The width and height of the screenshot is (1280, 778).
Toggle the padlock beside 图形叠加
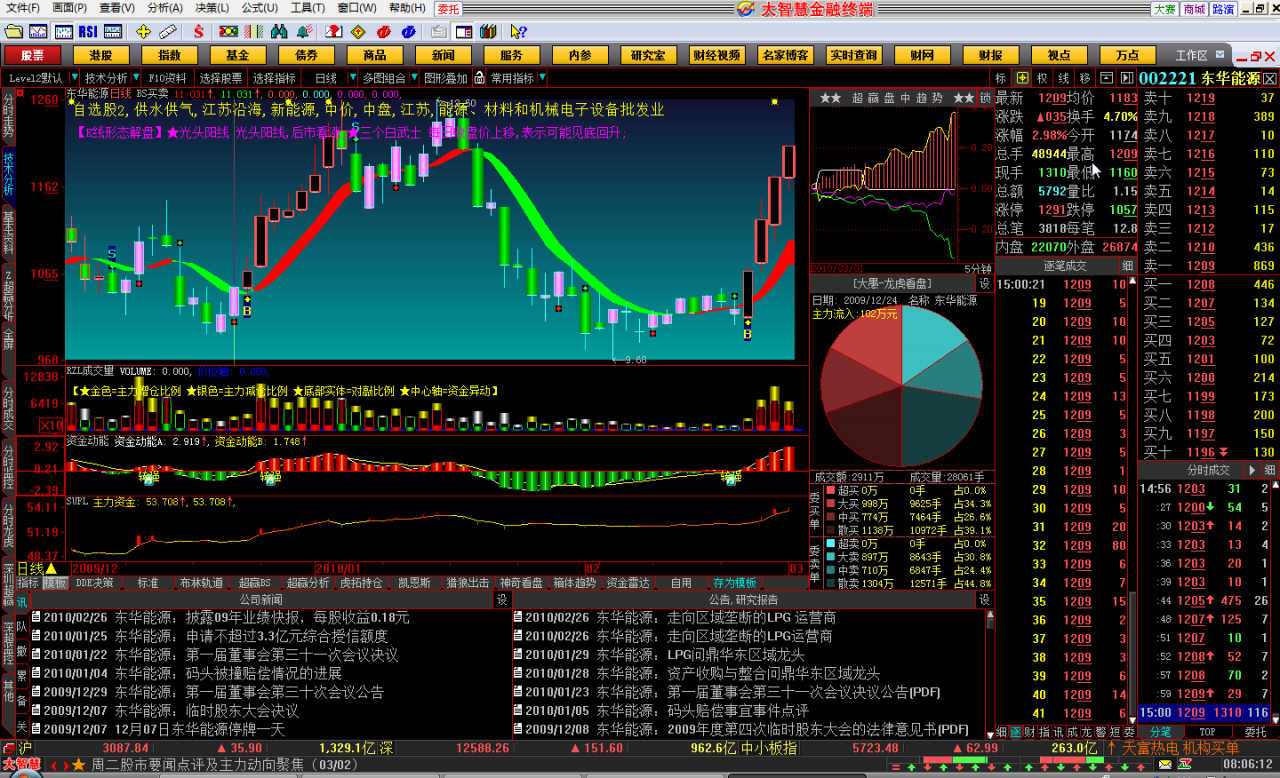click(479, 78)
